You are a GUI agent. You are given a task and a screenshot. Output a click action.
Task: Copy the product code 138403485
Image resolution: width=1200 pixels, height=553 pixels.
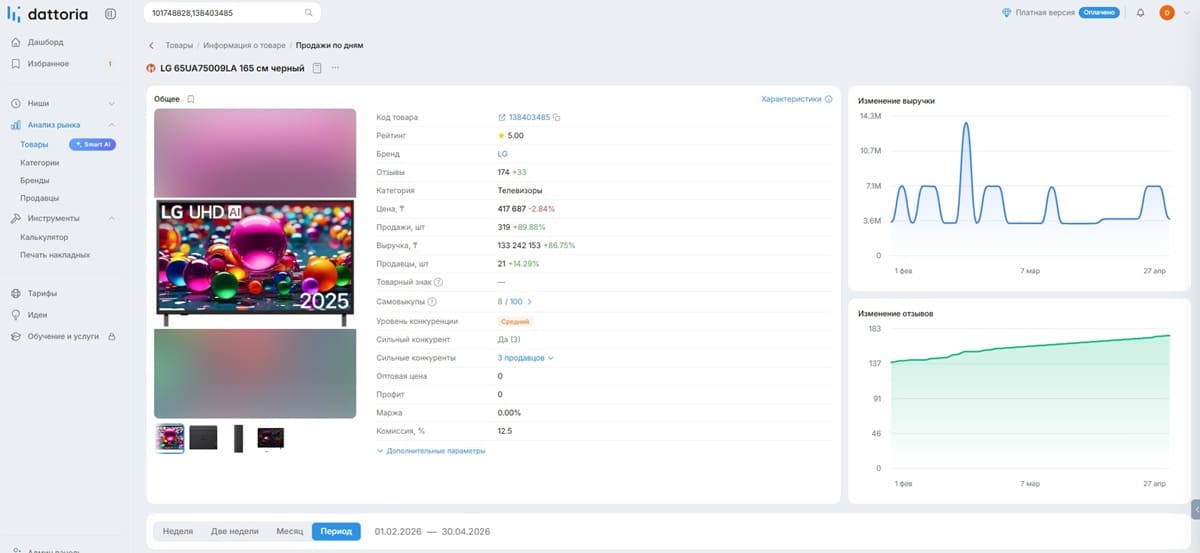(x=557, y=118)
